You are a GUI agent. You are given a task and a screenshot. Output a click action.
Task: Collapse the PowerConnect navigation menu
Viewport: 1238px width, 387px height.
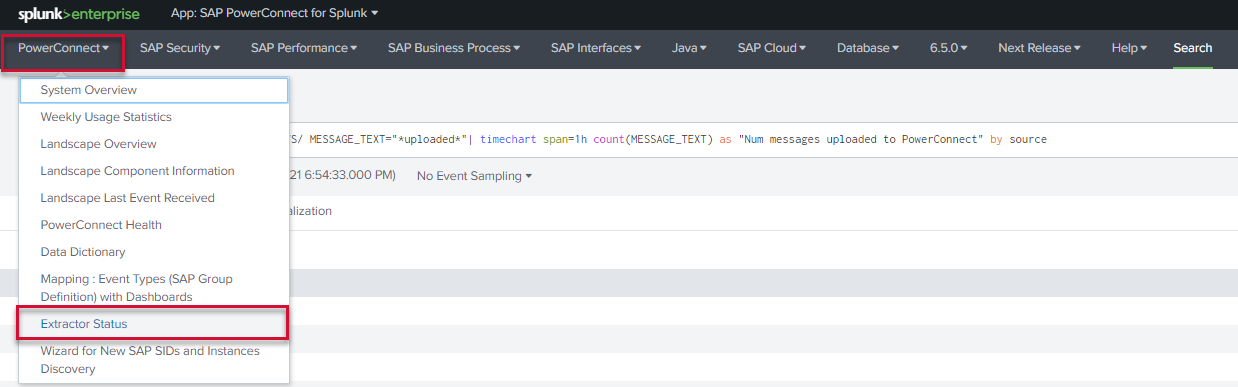coord(63,48)
